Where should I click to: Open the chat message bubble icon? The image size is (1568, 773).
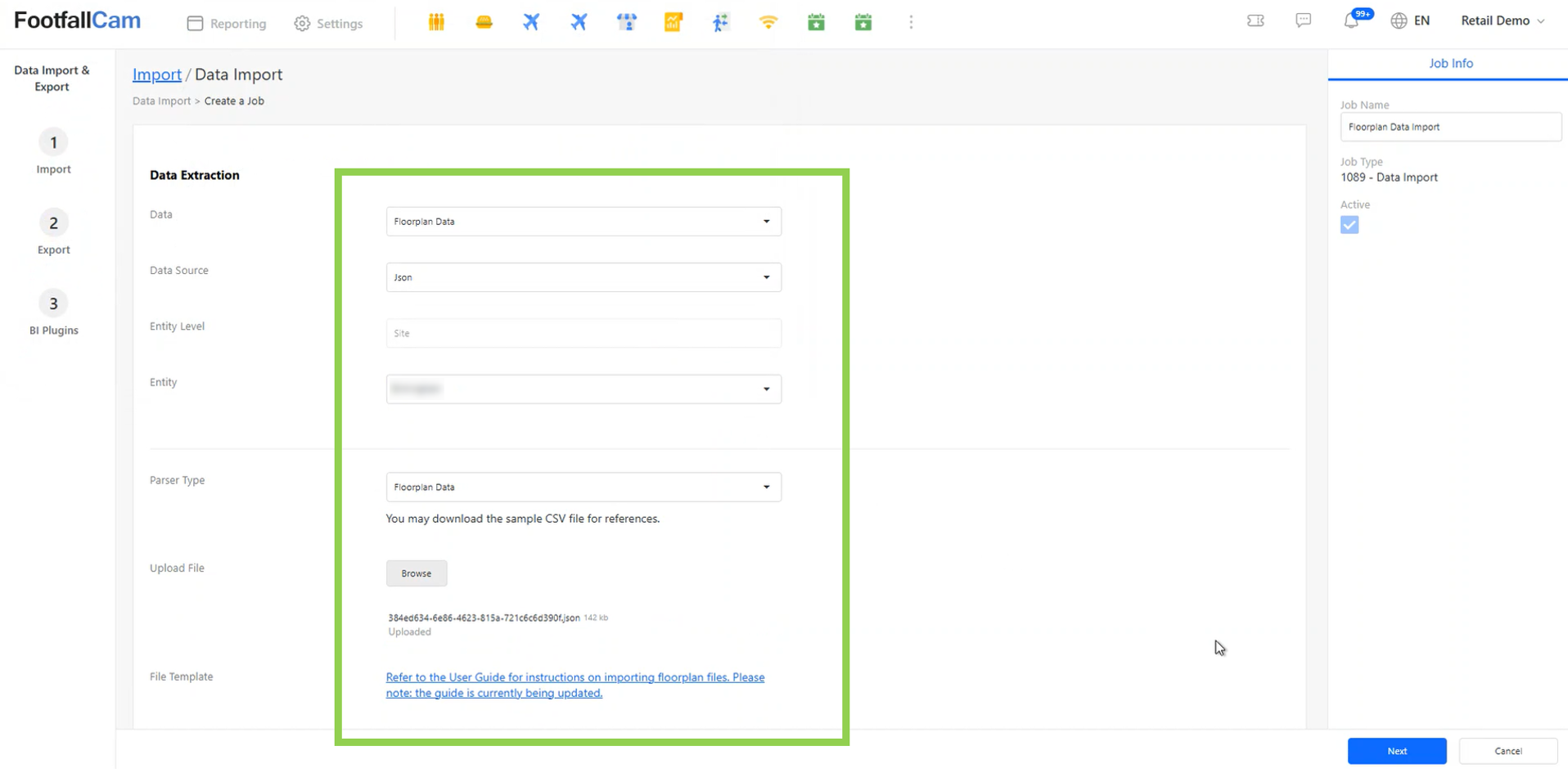[1304, 20]
